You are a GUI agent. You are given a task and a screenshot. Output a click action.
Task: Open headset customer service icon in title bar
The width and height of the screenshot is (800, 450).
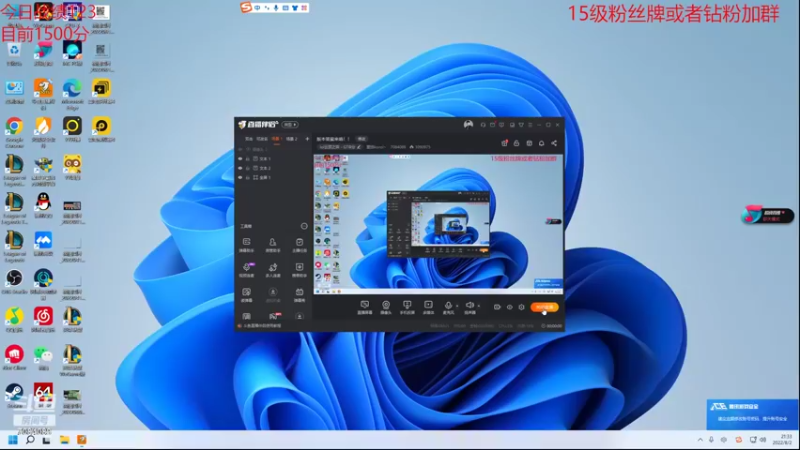483,124
